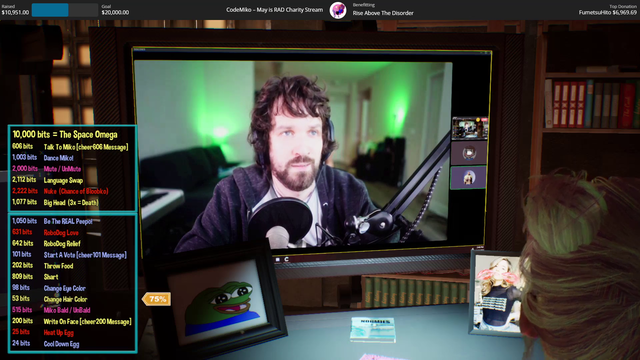Screen dimensions: 640x360
Task: Open the Rise Above The Disorder link
Action: pos(383,13)
